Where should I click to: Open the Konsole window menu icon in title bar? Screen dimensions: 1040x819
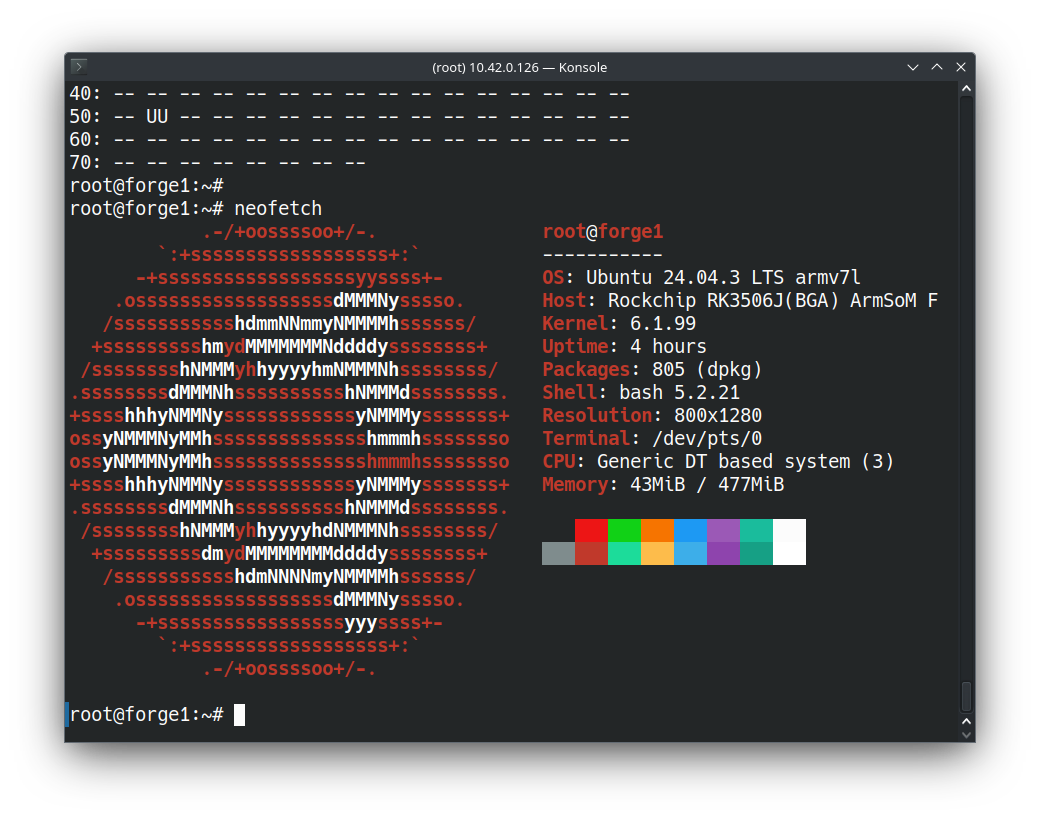[79, 67]
